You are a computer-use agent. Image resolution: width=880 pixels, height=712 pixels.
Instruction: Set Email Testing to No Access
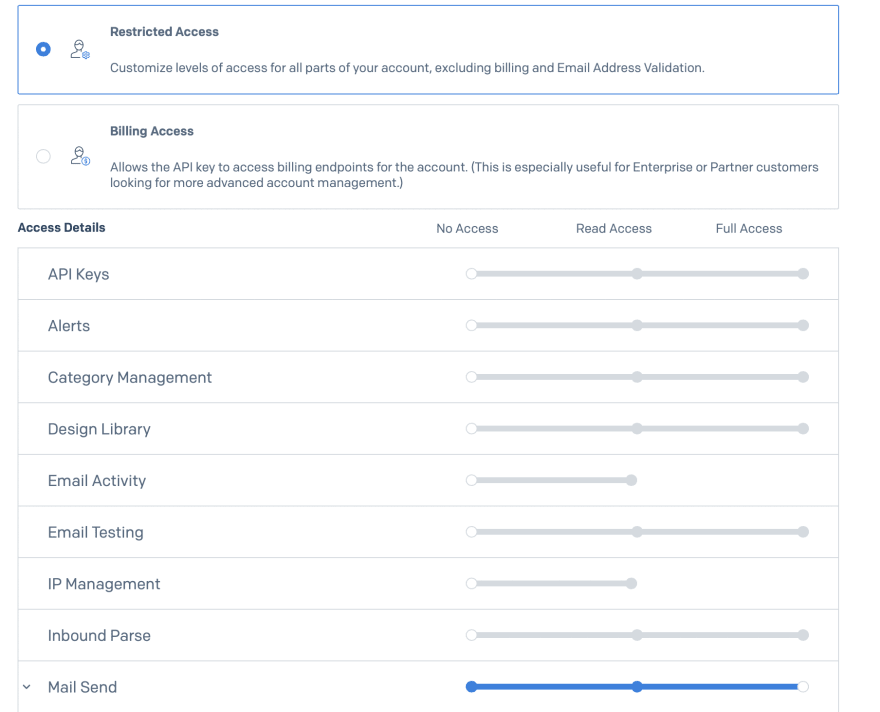(x=471, y=532)
